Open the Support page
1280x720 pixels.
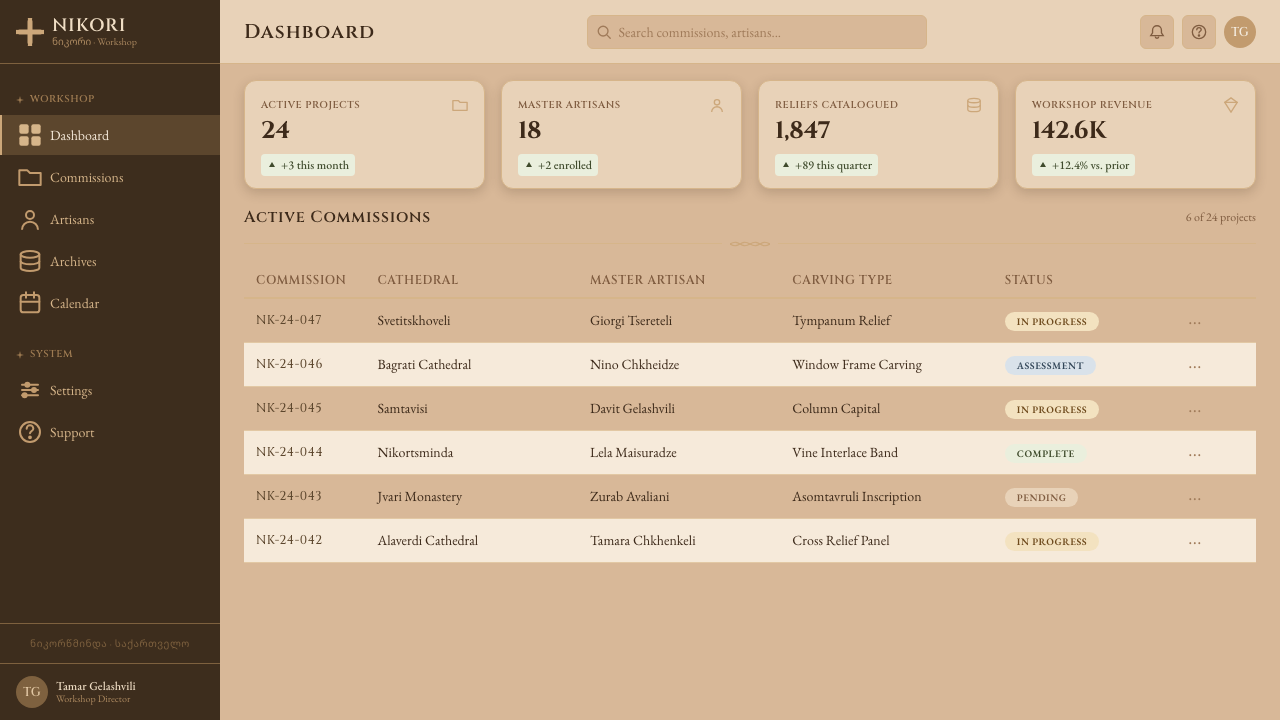click(x=110, y=432)
